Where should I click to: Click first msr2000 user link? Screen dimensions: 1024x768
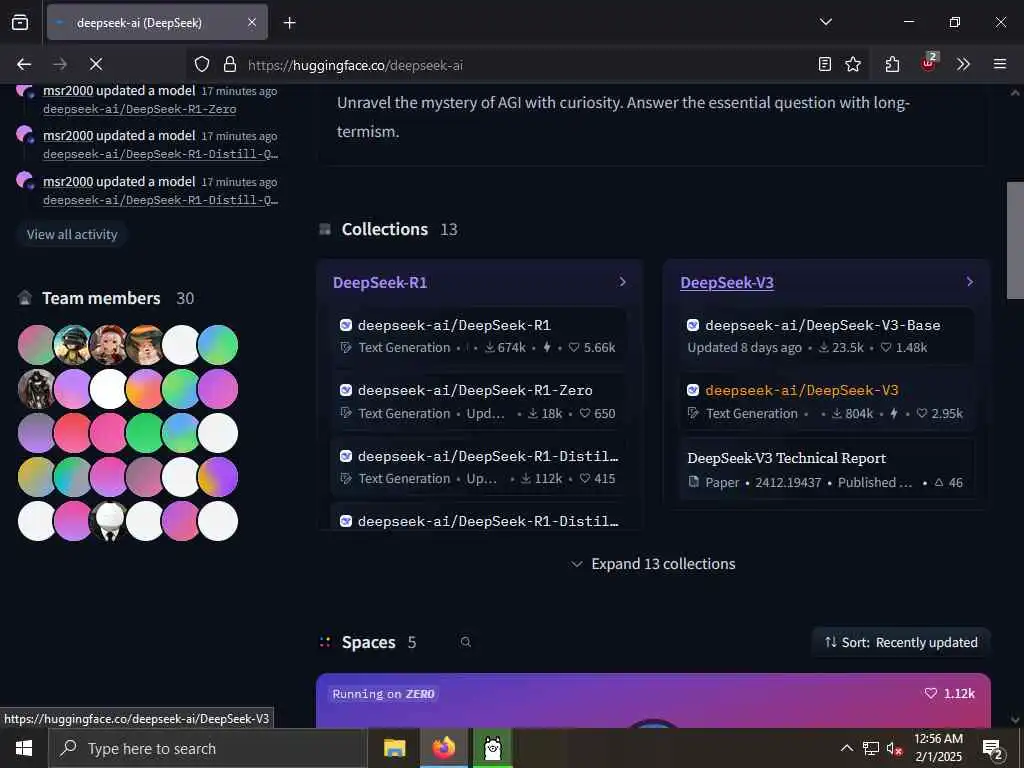[68, 90]
